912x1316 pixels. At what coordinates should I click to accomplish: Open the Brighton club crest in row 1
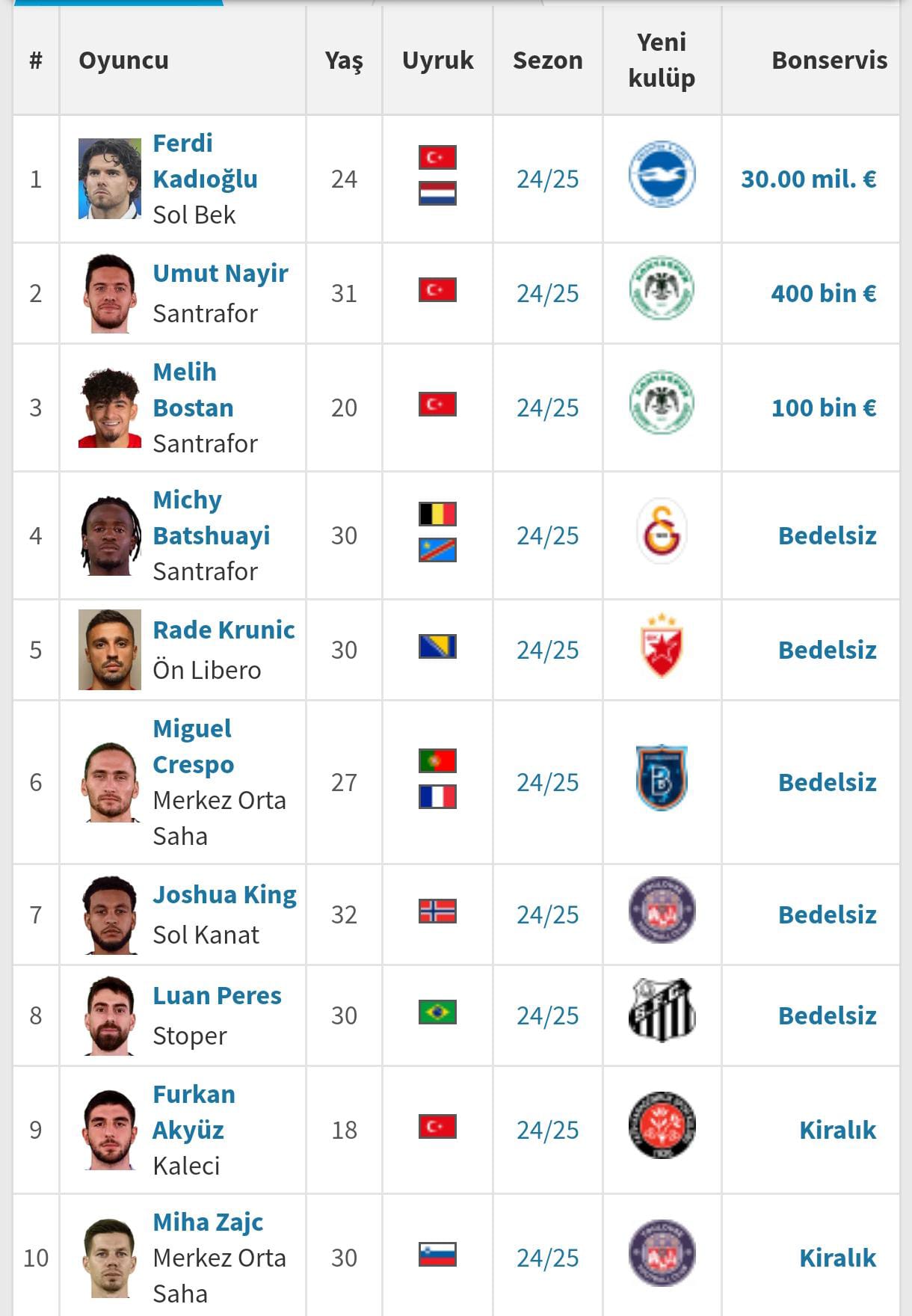click(662, 174)
